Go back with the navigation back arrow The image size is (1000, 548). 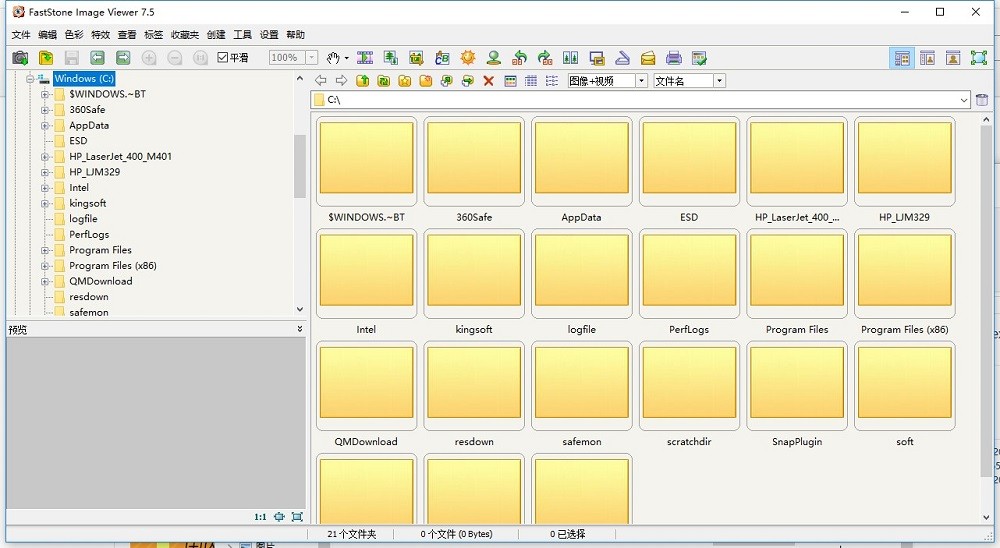pyautogui.click(x=321, y=80)
